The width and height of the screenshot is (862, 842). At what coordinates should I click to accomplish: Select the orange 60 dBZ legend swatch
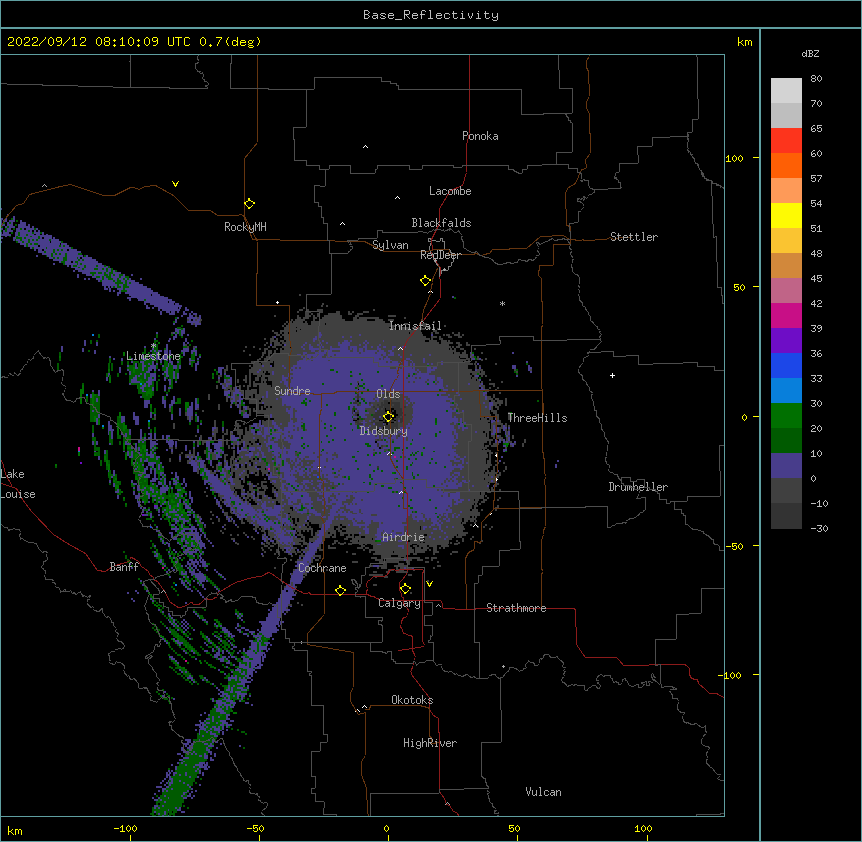[x=786, y=165]
